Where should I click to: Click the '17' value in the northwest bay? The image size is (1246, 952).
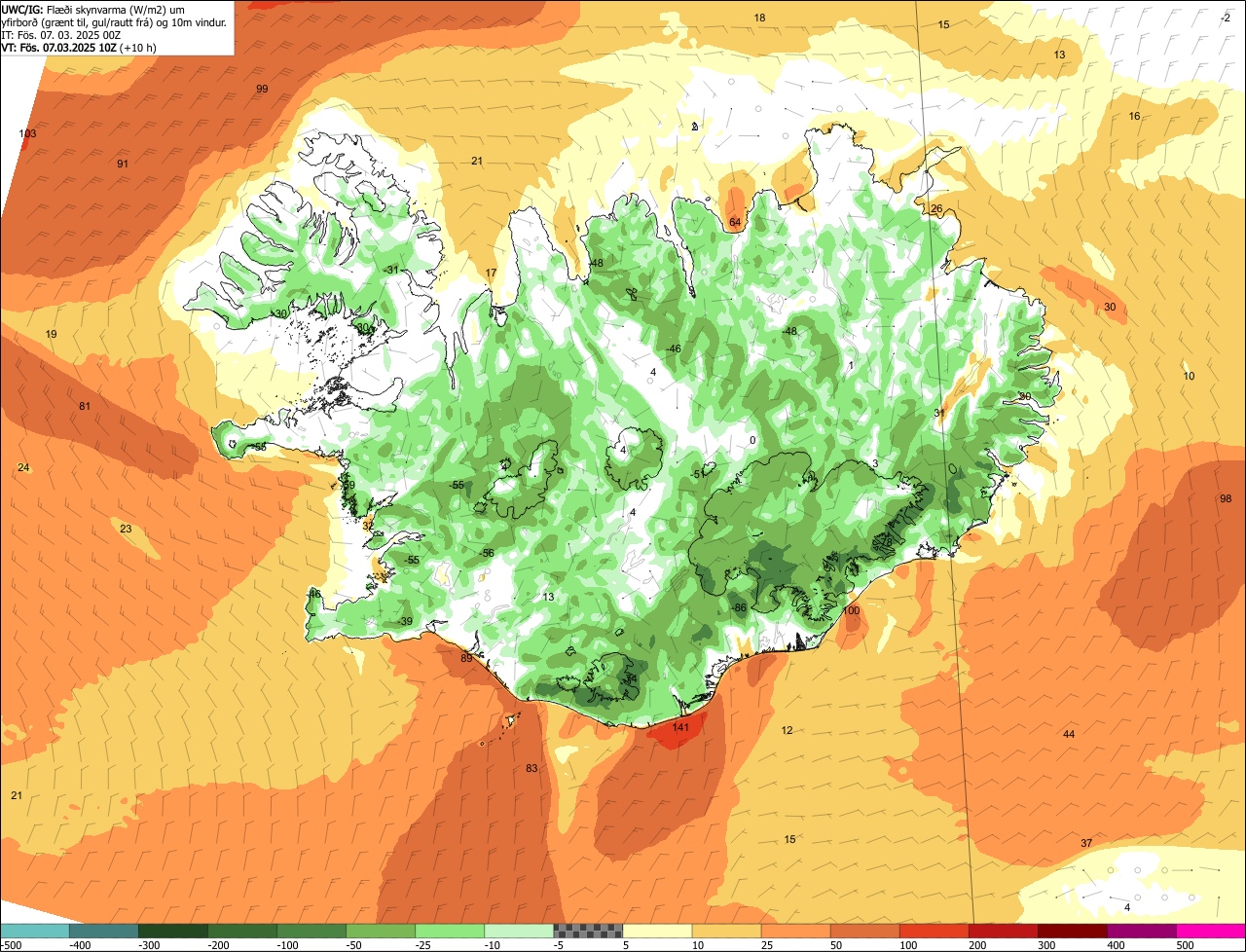[x=492, y=273]
